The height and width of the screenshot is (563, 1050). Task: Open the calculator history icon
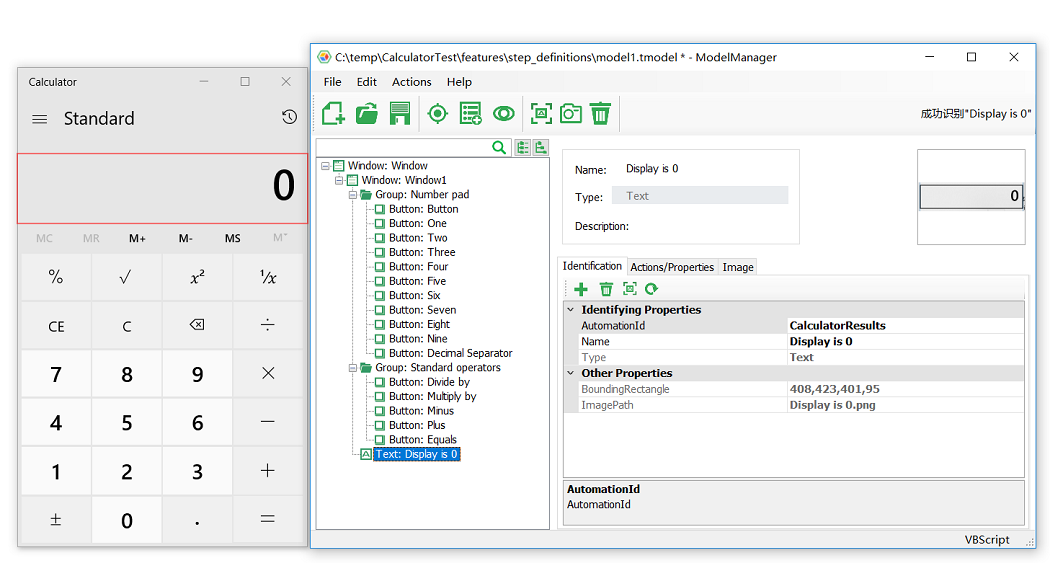pyautogui.click(x=289, y=118)
